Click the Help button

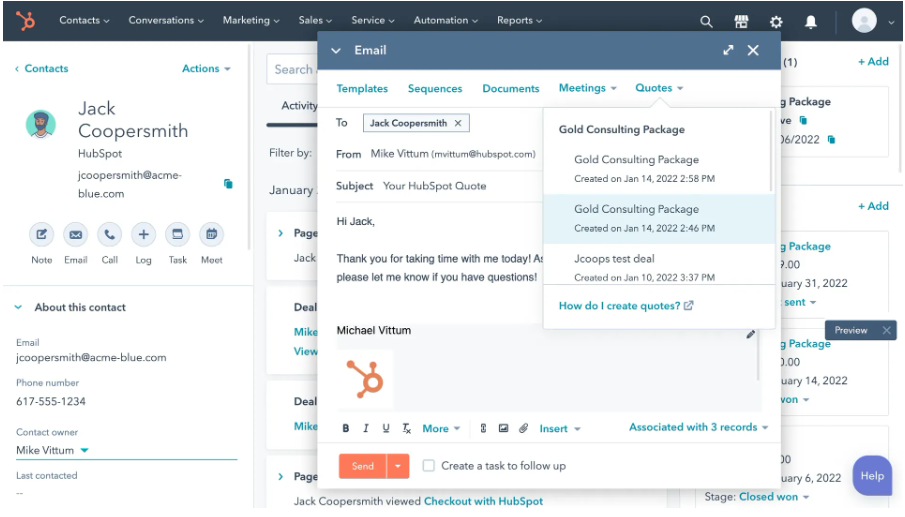872,475
